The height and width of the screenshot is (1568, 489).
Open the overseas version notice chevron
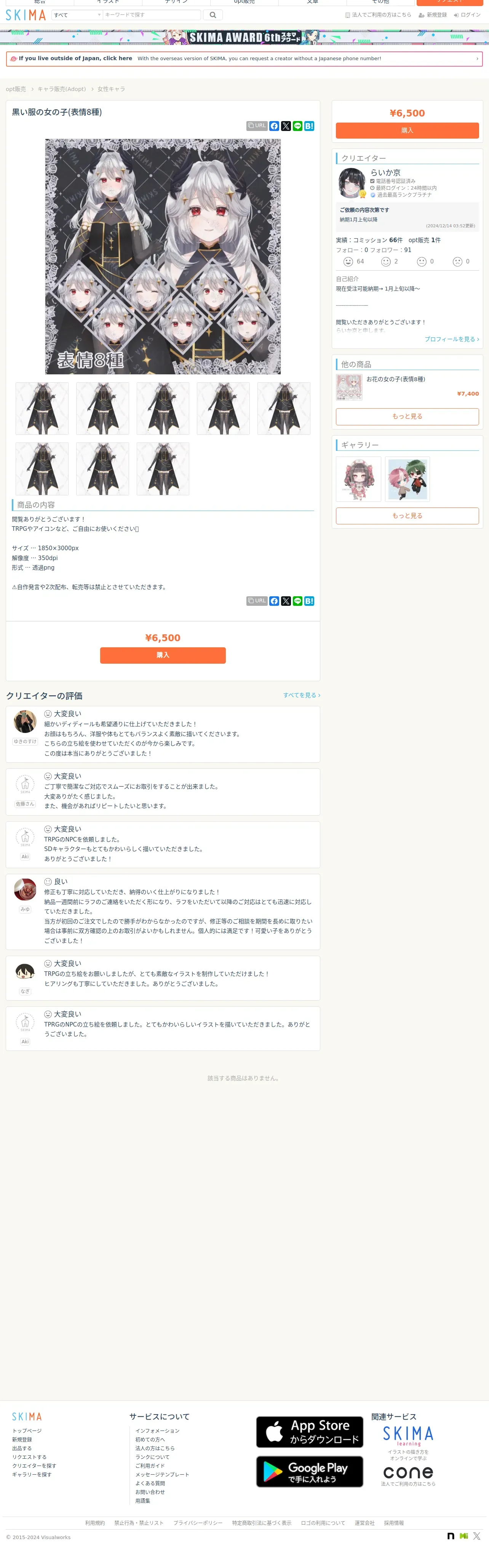coord(477,59)
